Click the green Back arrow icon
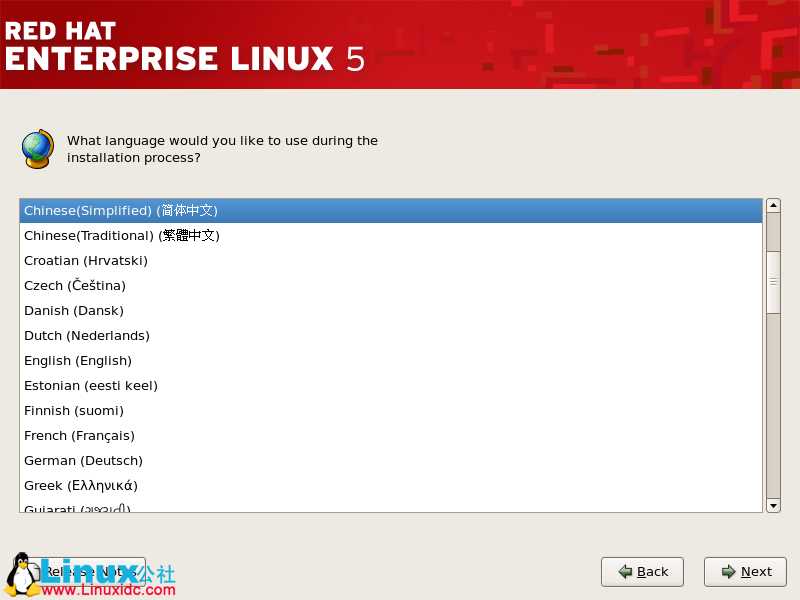 click(x=625, y=571)
